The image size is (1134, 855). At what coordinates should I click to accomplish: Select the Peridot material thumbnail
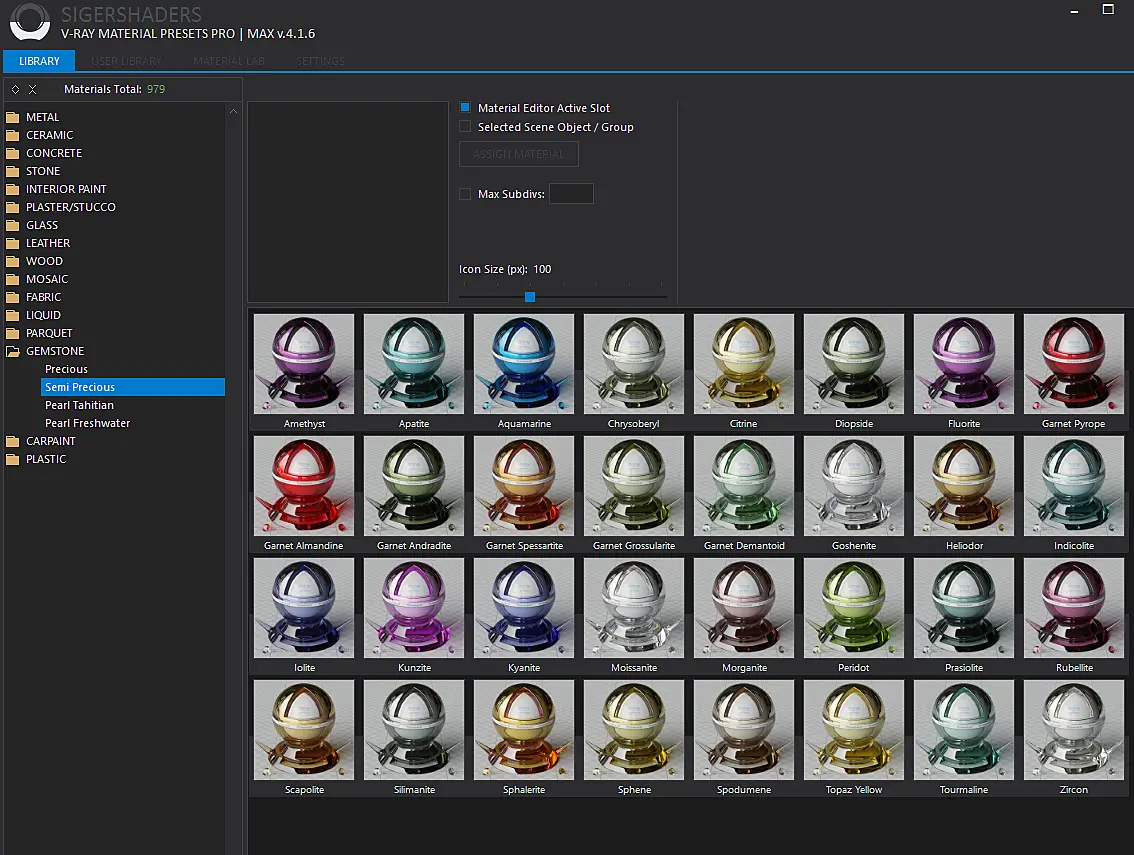click(x=853, y=608)
